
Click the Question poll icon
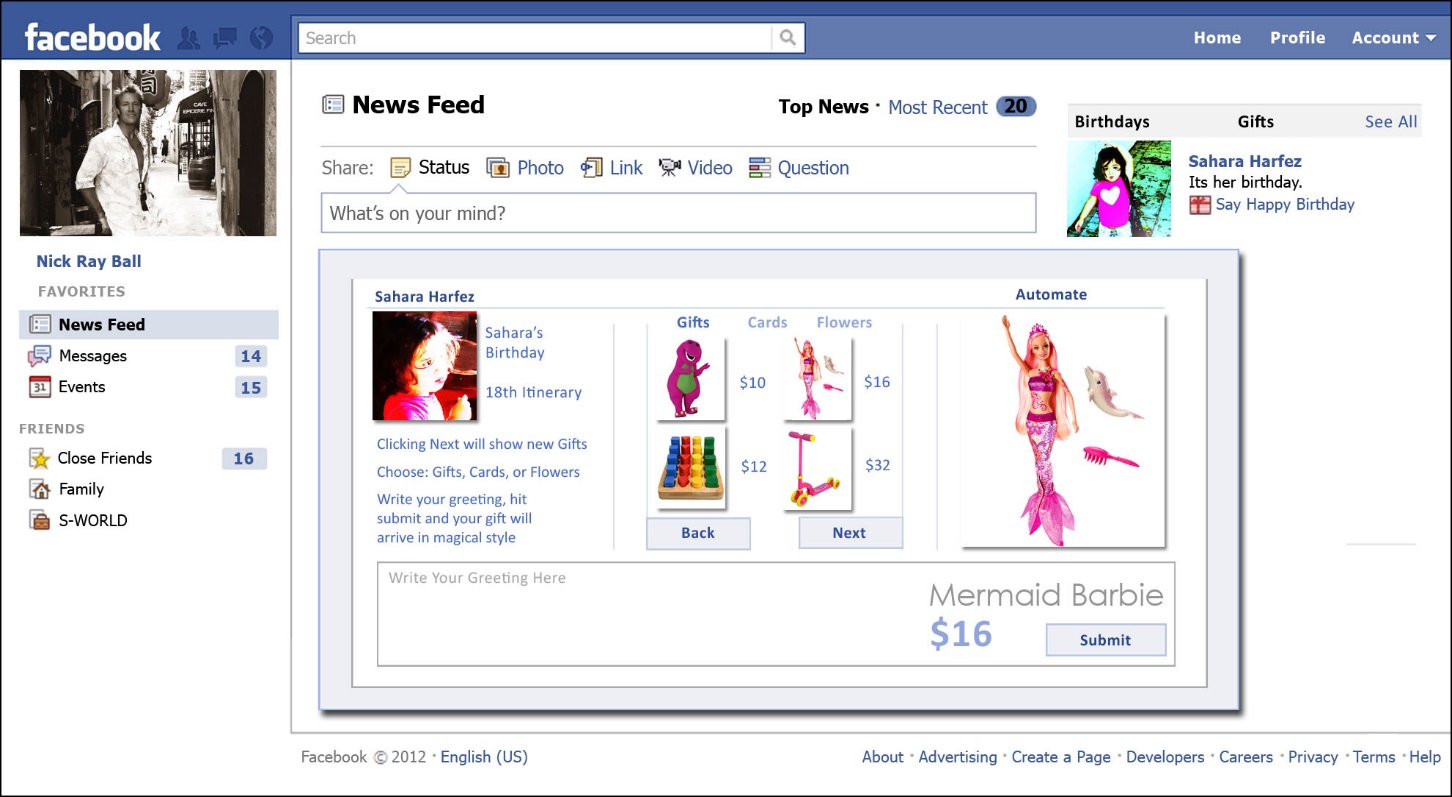(760, 168)
